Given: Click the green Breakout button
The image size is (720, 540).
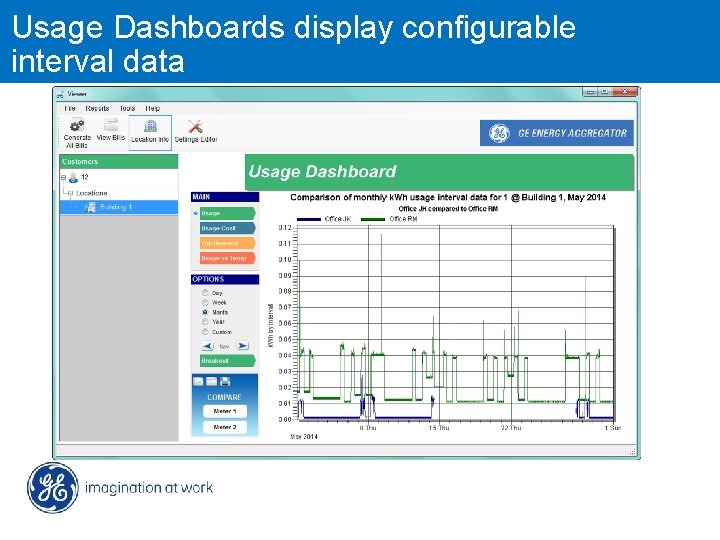Looking at the screenshot, I should tap(228, 361).
